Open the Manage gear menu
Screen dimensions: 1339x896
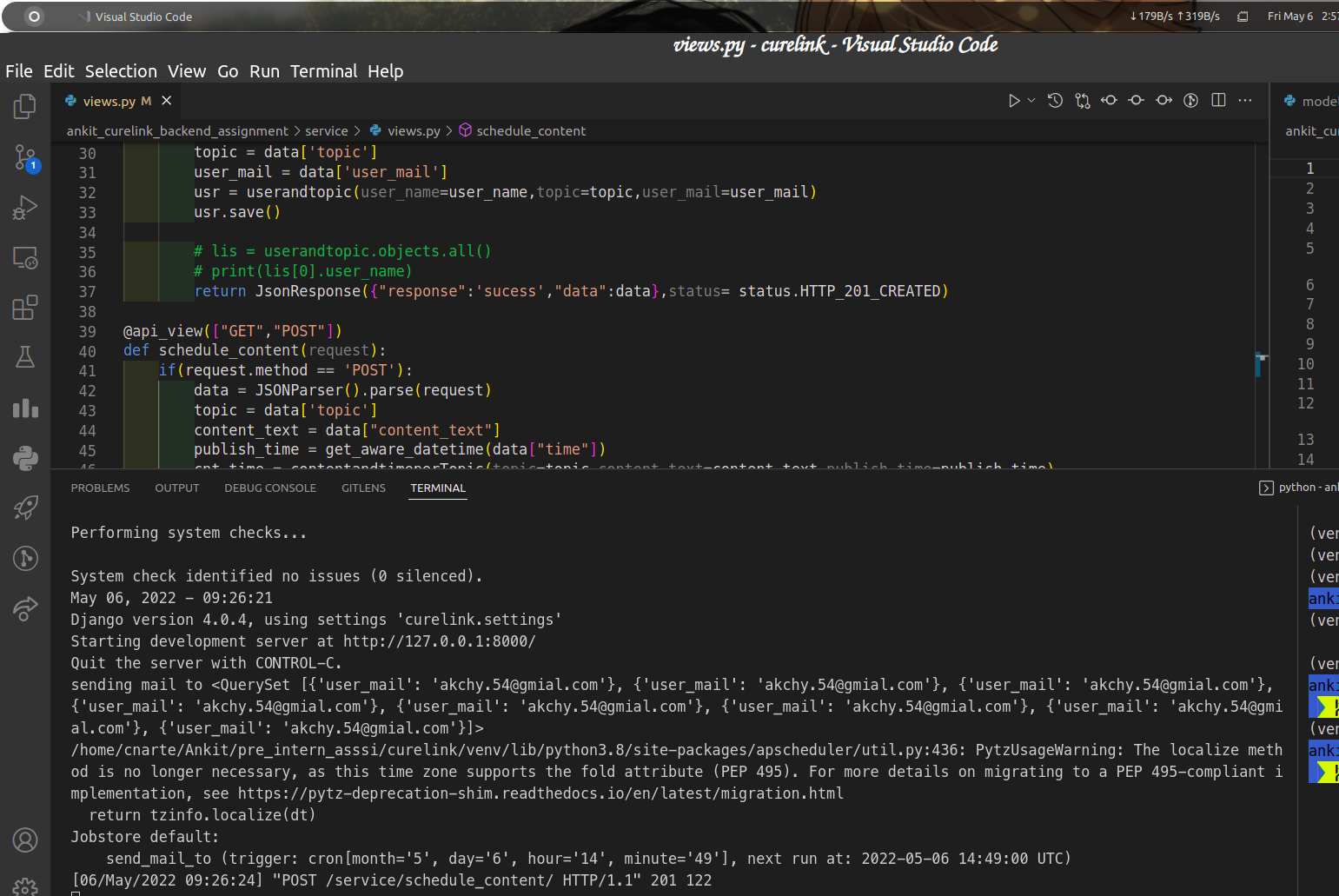[25, 886]
